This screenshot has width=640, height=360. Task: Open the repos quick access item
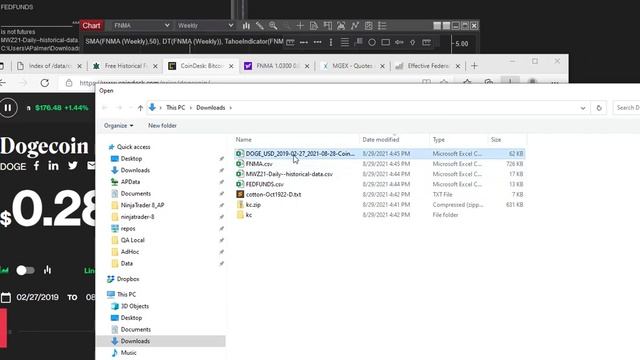coord(128,229)
